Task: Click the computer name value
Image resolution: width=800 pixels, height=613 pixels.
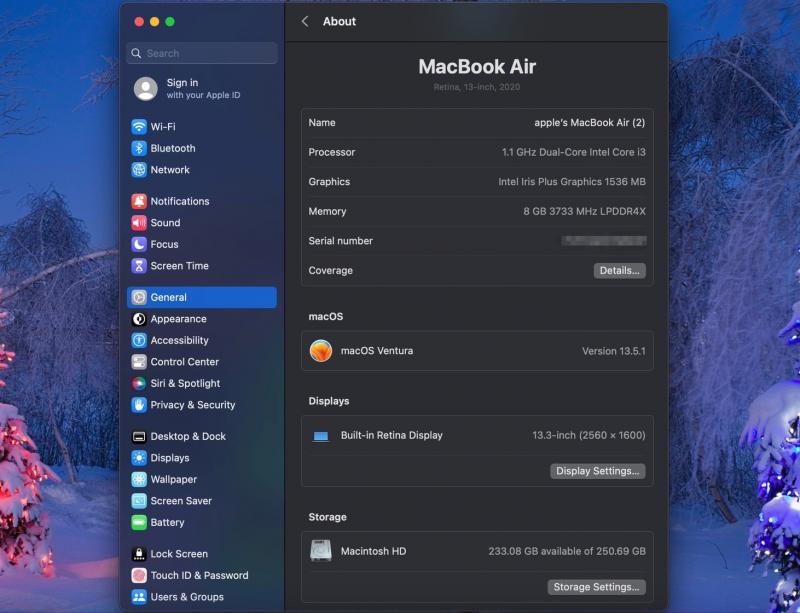Action: pos(589,122)
